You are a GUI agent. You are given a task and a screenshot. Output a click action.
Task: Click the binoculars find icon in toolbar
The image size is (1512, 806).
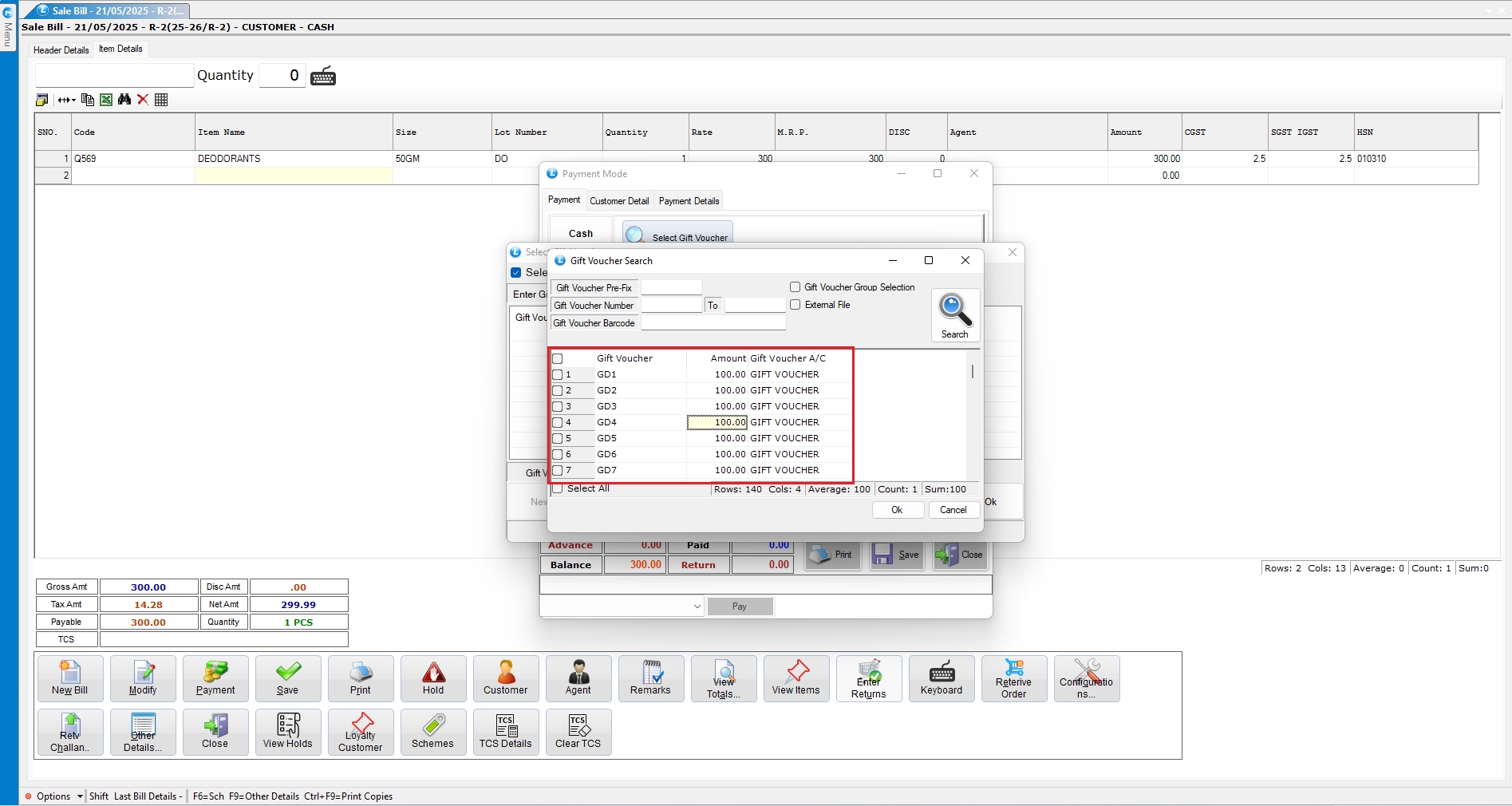click(124, 100)
